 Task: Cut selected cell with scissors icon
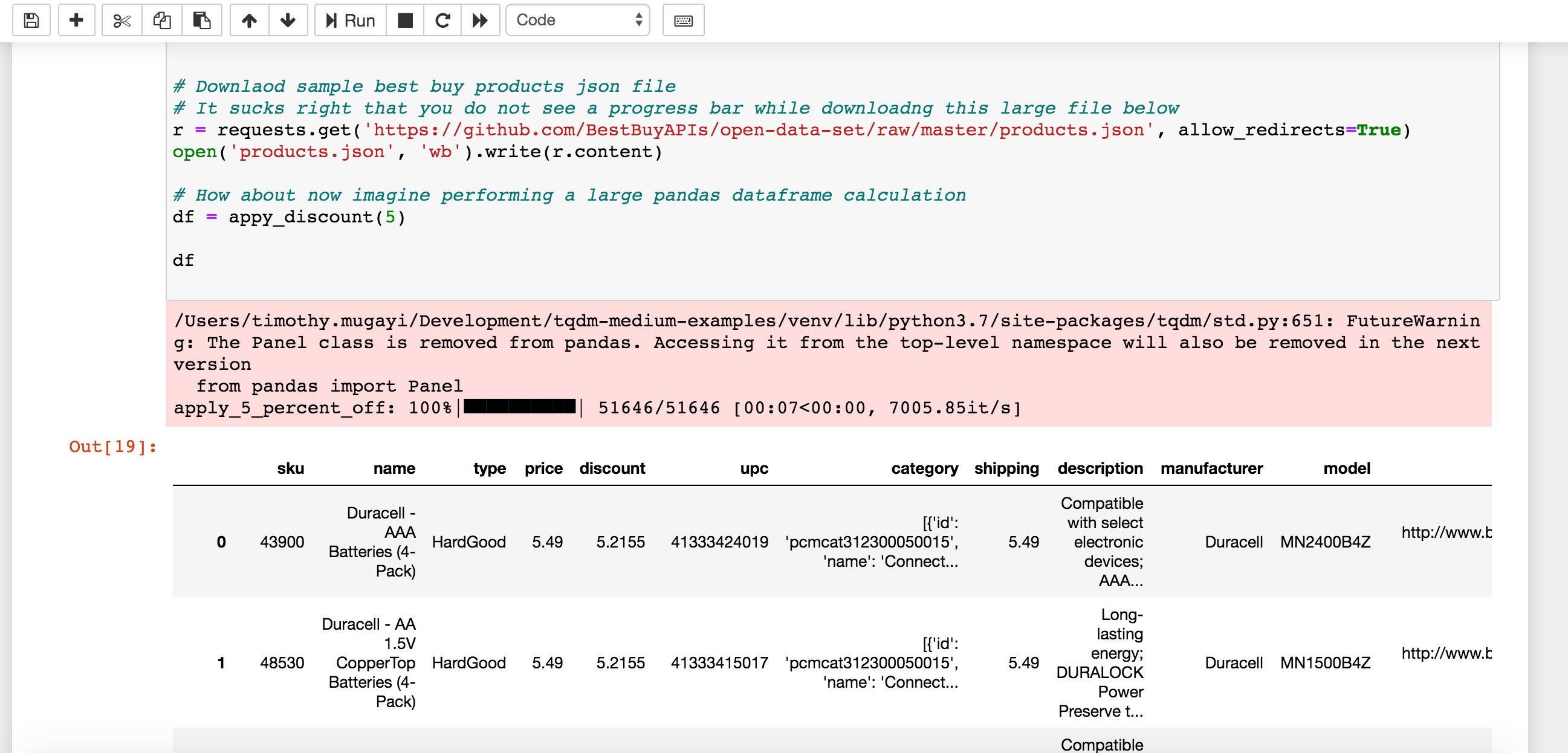pyautogui.click(x=121, y=20)
